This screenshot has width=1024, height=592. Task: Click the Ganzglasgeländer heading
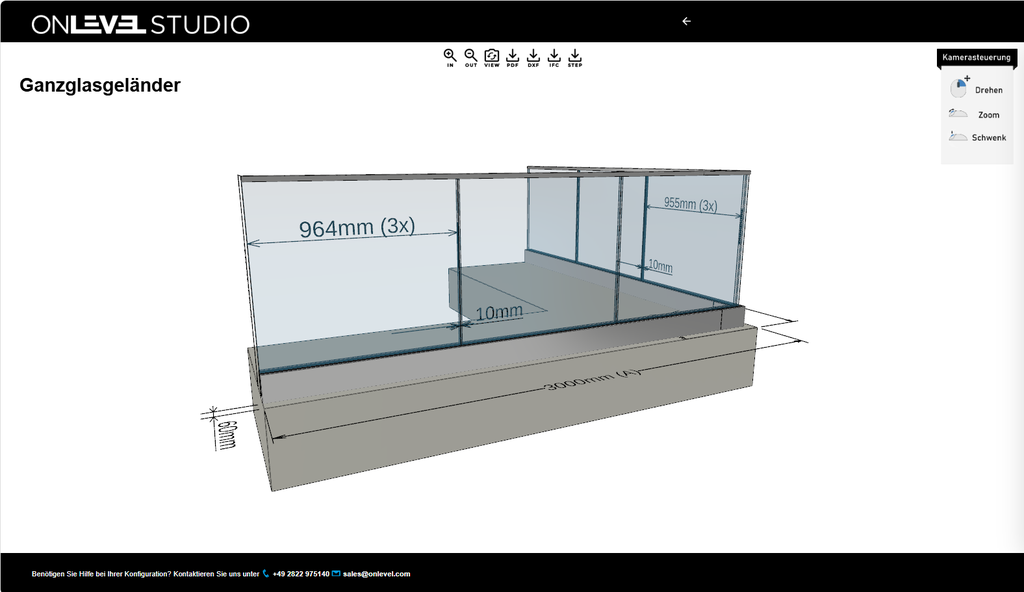point(100,86)
